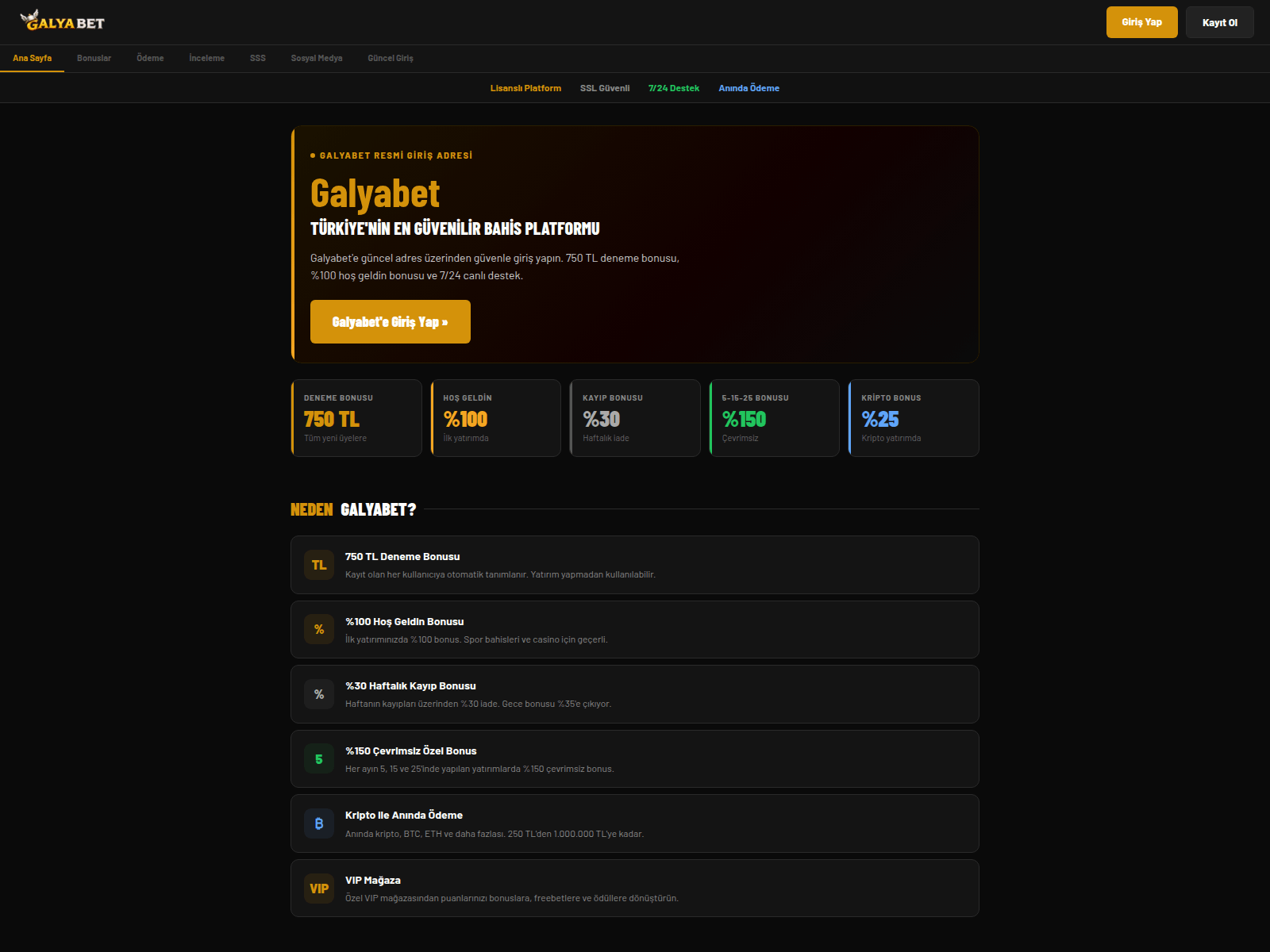Select the Kripto Bonus %25 card
The width and height of the screenshot is (1270, 952).
pyautogui.click(x=914, y=418)
